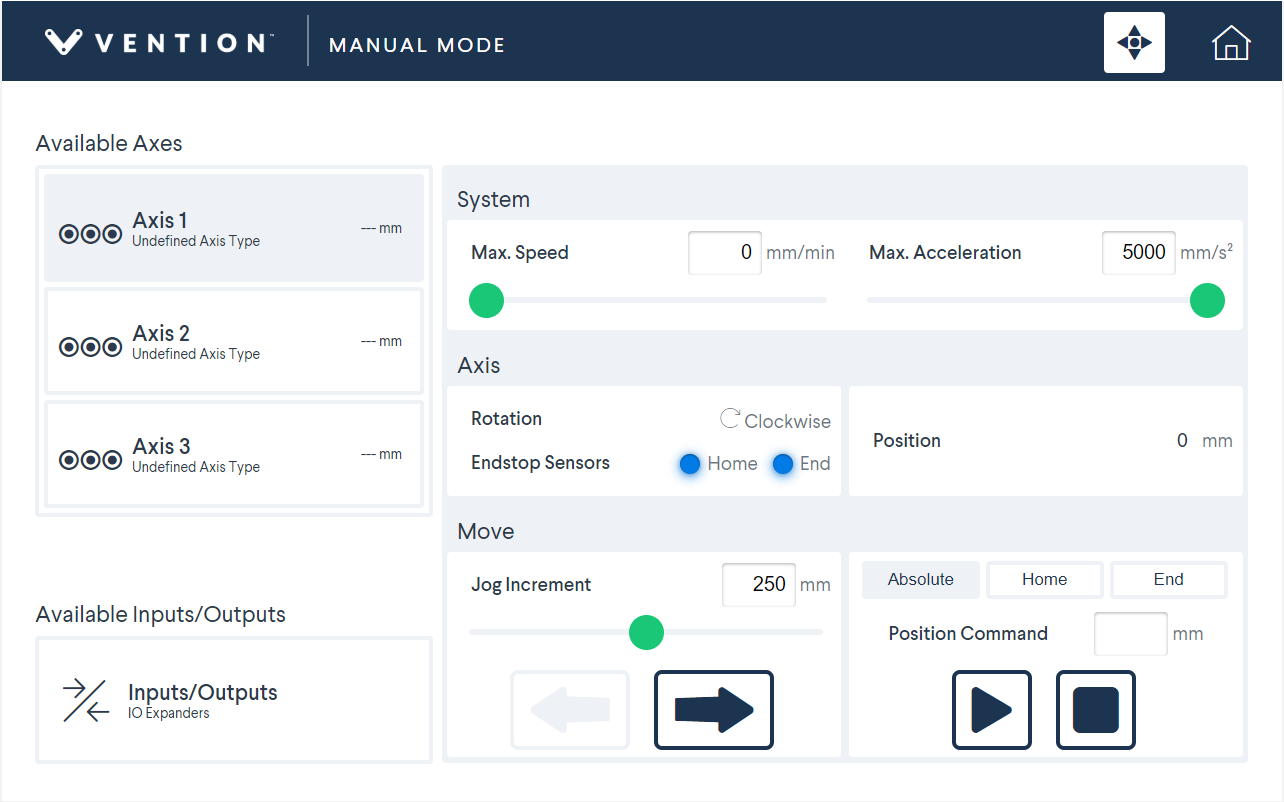Click the 'Available Inputs/Outputs' heading
This screenshot has height=802, width=1284.
pyautogui.click(x=161, y=614)
